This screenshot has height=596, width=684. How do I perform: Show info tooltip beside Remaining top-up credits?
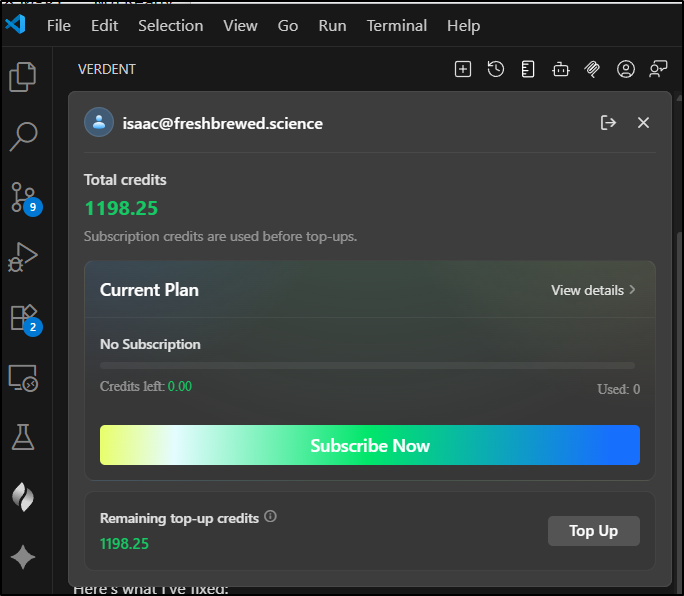[271, 518]
